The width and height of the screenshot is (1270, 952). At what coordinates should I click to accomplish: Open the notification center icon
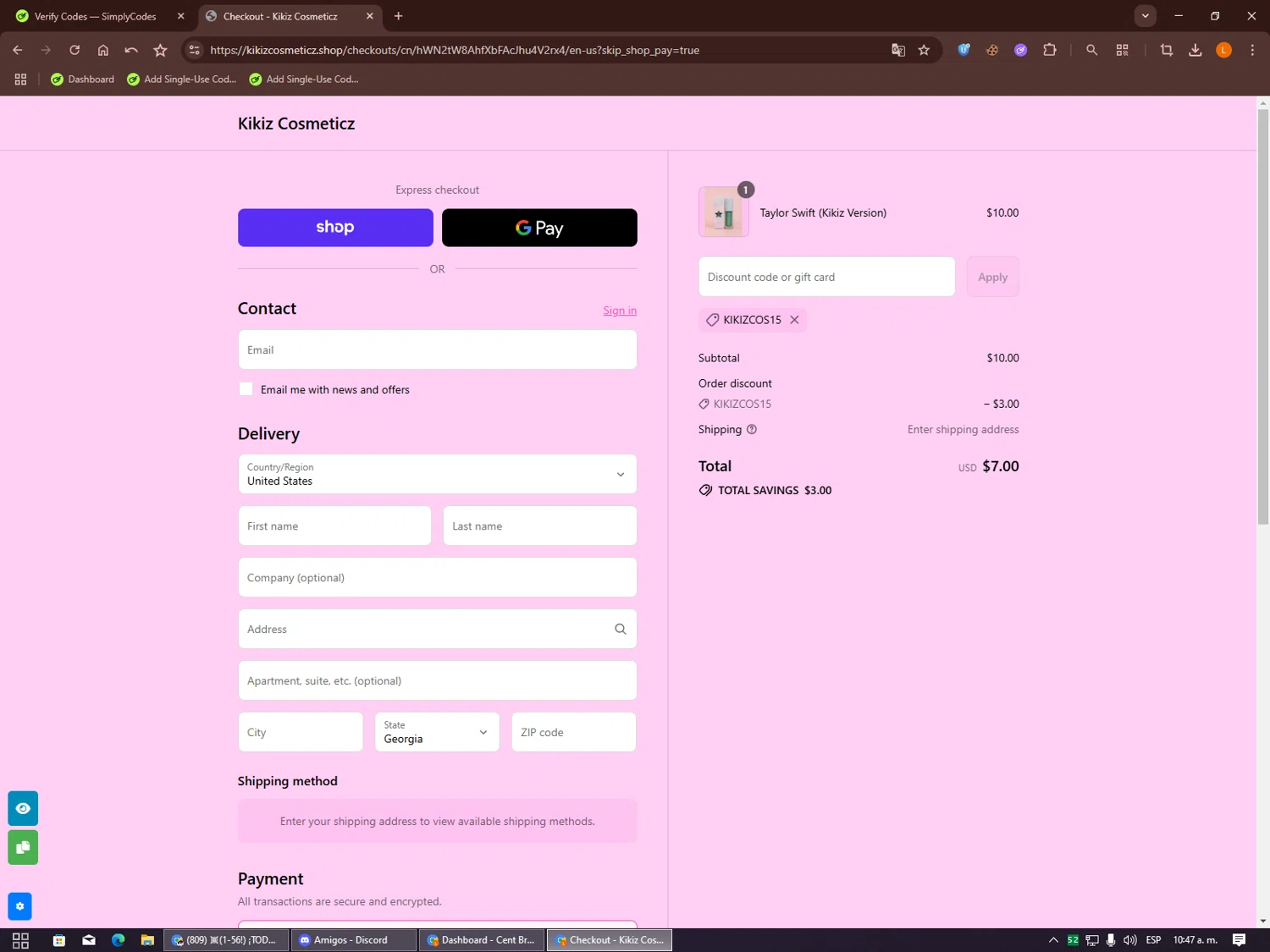[x=1239, y=940]
